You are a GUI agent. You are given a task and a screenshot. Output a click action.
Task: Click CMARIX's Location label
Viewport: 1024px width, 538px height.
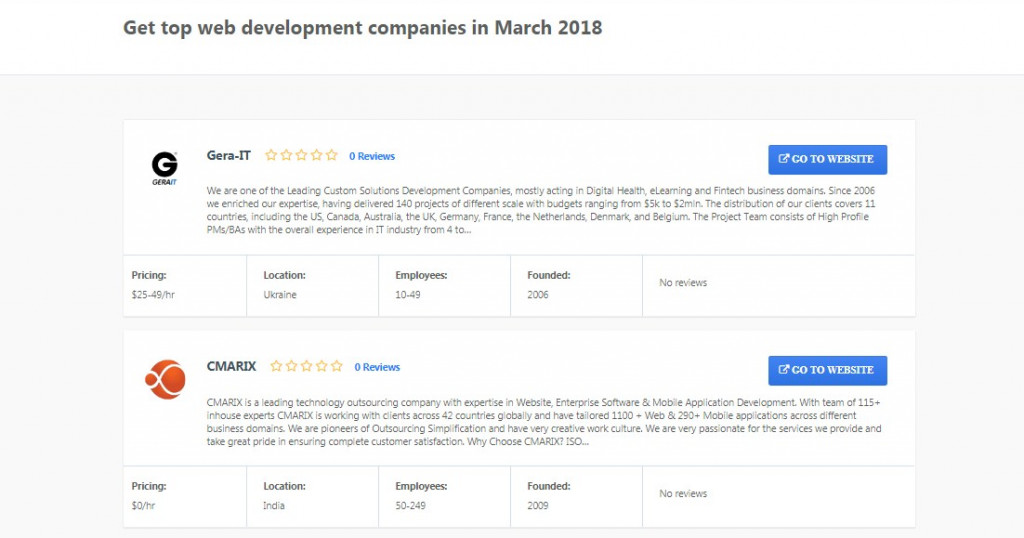[284, 486]
